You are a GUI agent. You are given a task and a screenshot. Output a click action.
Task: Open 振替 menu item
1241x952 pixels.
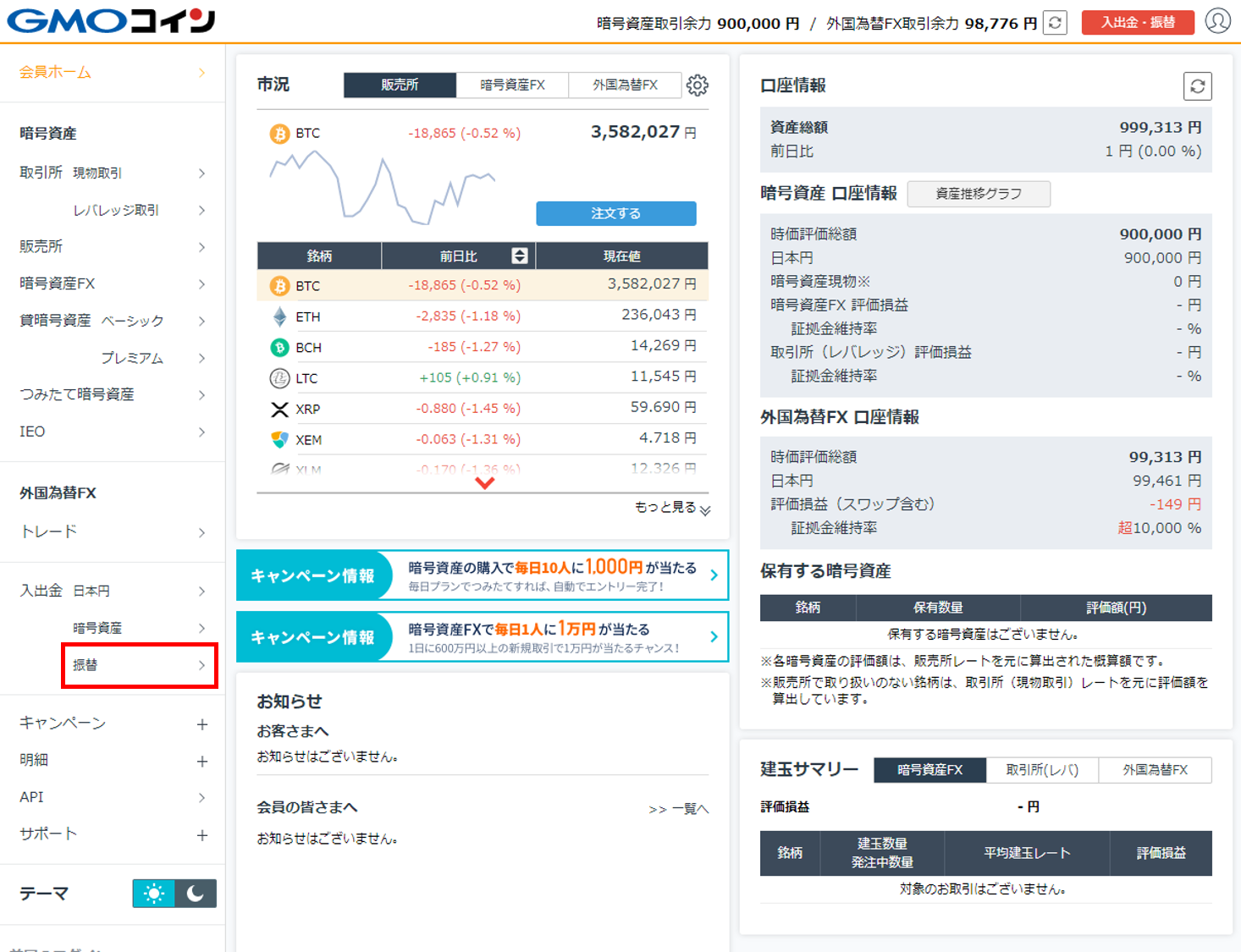click(x=140, y=665)
